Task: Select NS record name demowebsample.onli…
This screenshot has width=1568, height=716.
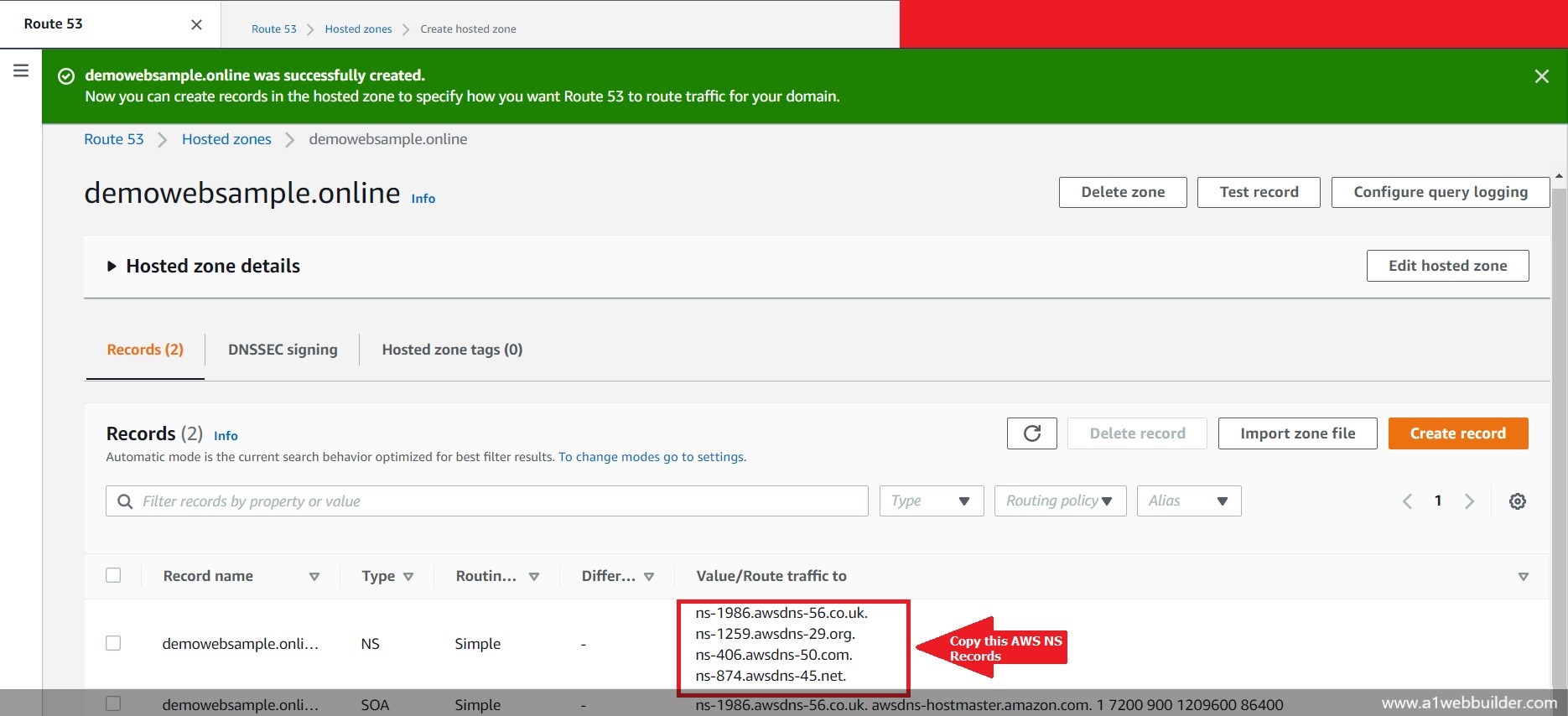Action: (241, 644)
